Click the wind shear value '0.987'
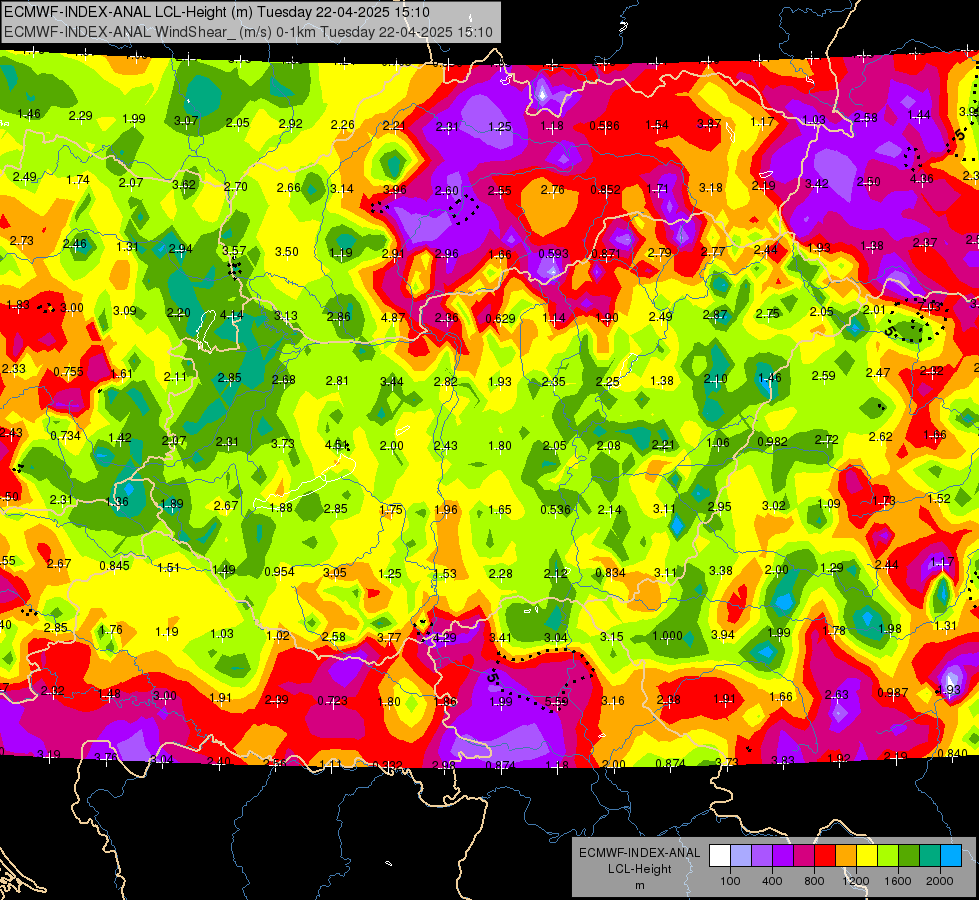The image size is (979, 900). click(x=892, y=693)
